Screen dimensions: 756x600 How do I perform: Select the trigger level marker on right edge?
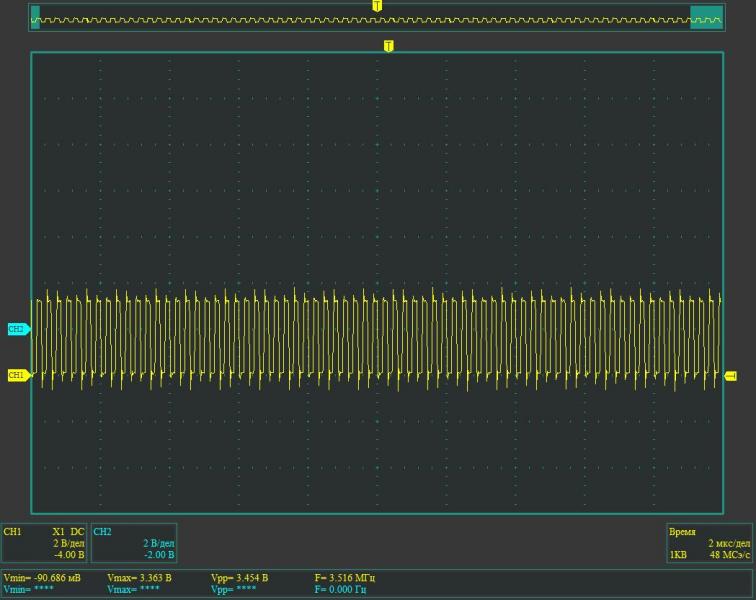[x=731, y=375]
